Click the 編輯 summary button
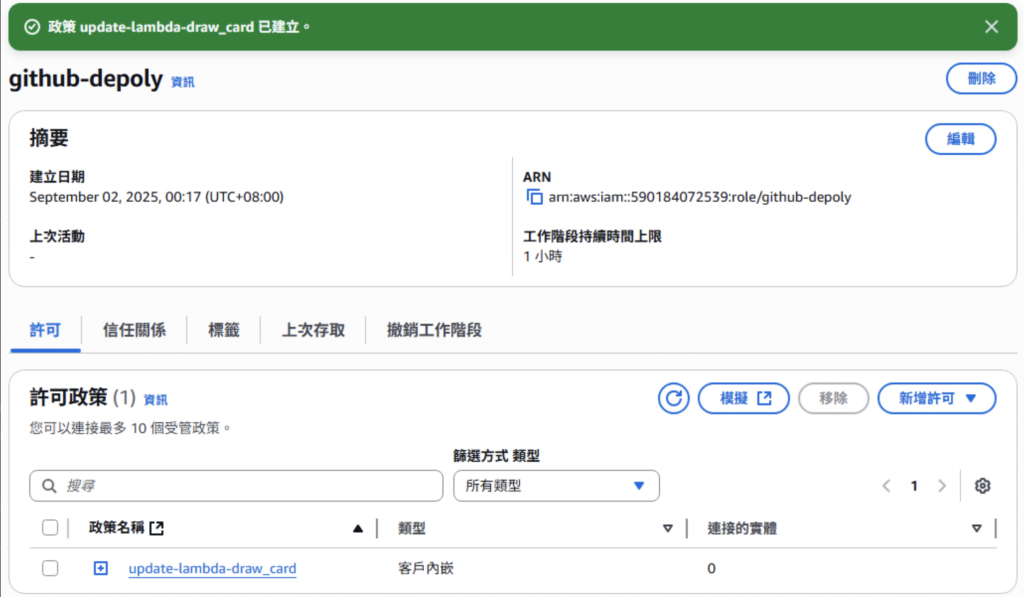The height and width of the screenshot is (597, 1024). [x=960, y=139]
